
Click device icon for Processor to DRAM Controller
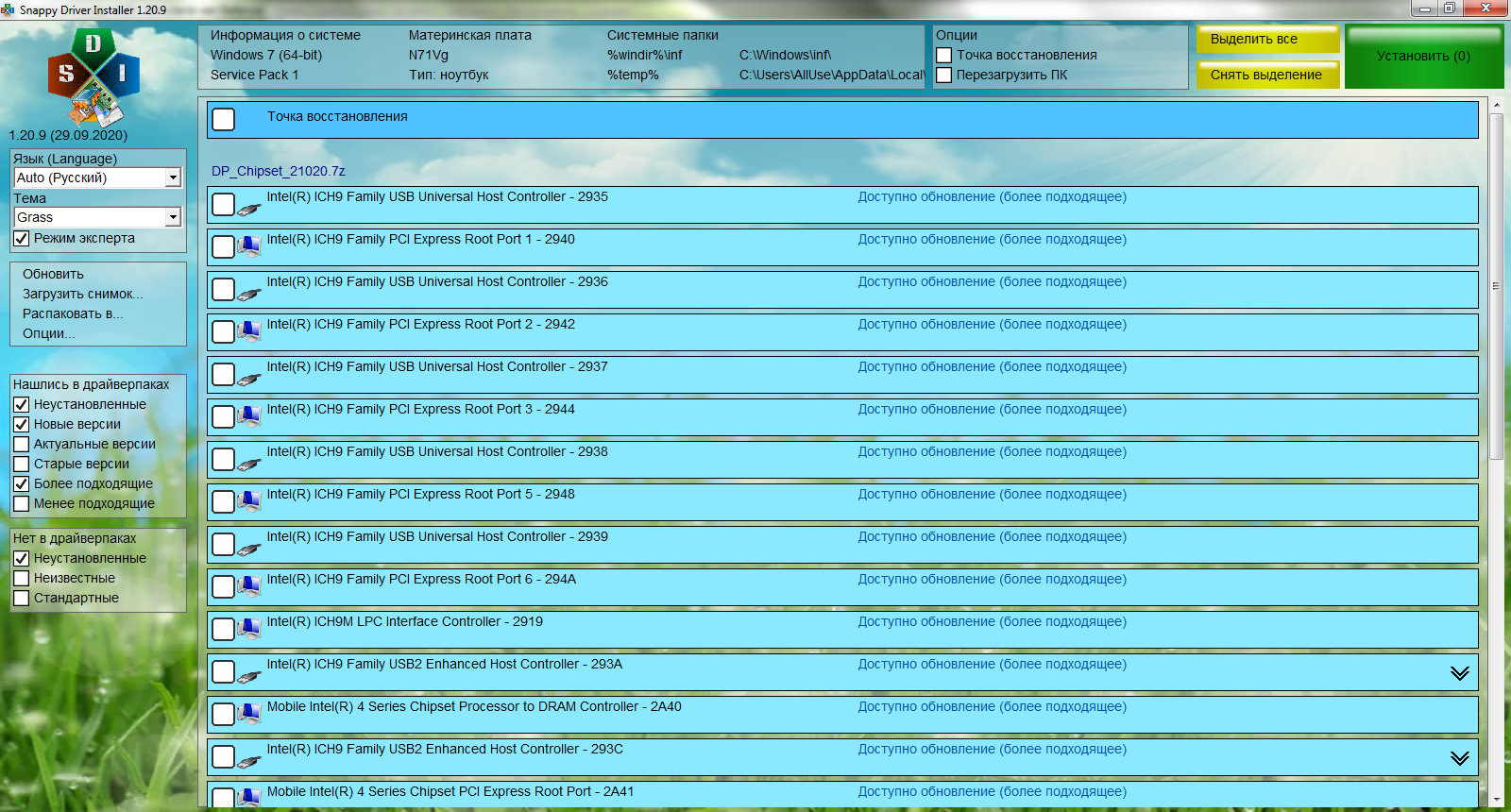click(249, 715)
